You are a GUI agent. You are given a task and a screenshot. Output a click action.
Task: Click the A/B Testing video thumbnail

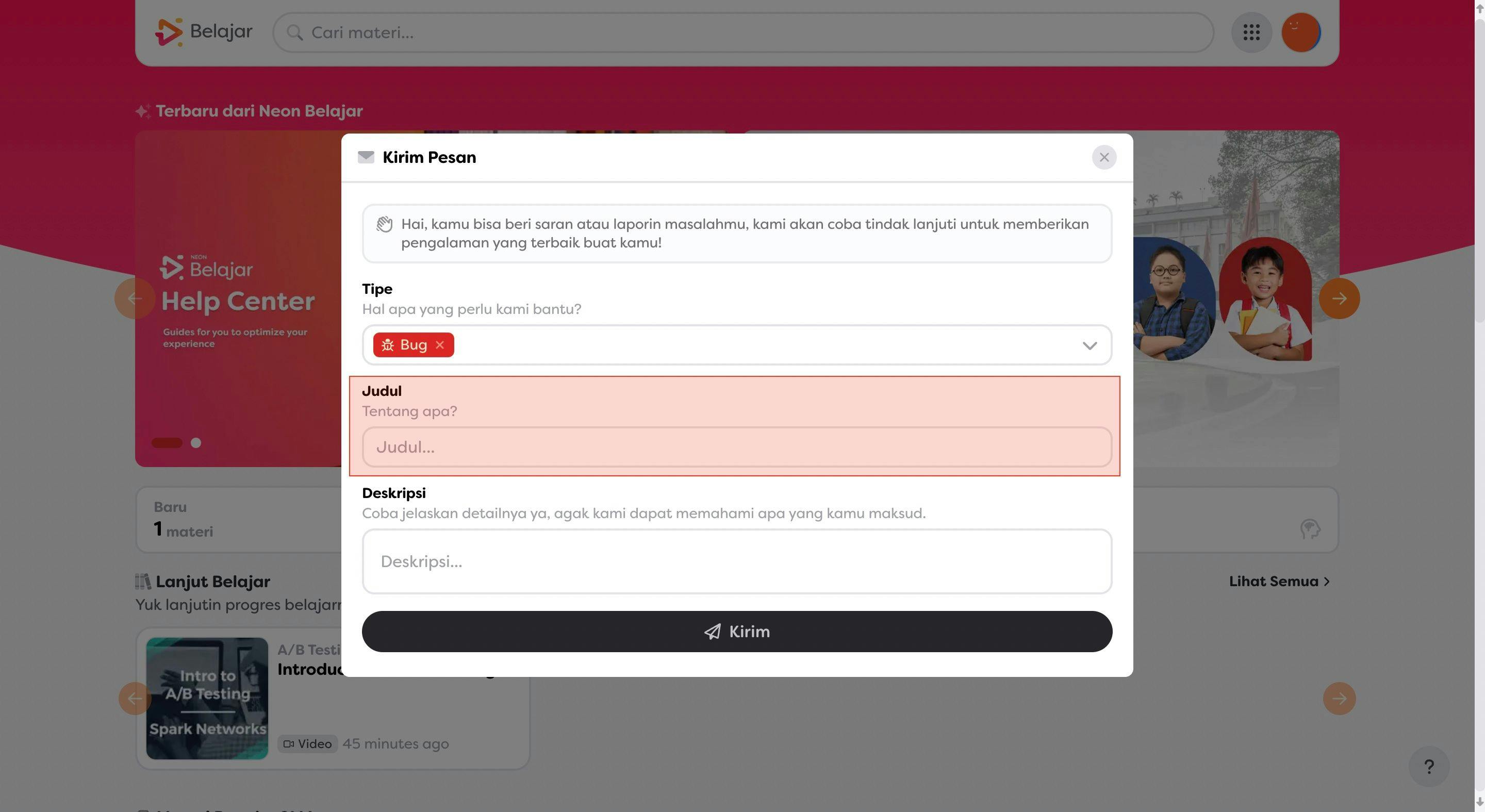tap(207, 698)
